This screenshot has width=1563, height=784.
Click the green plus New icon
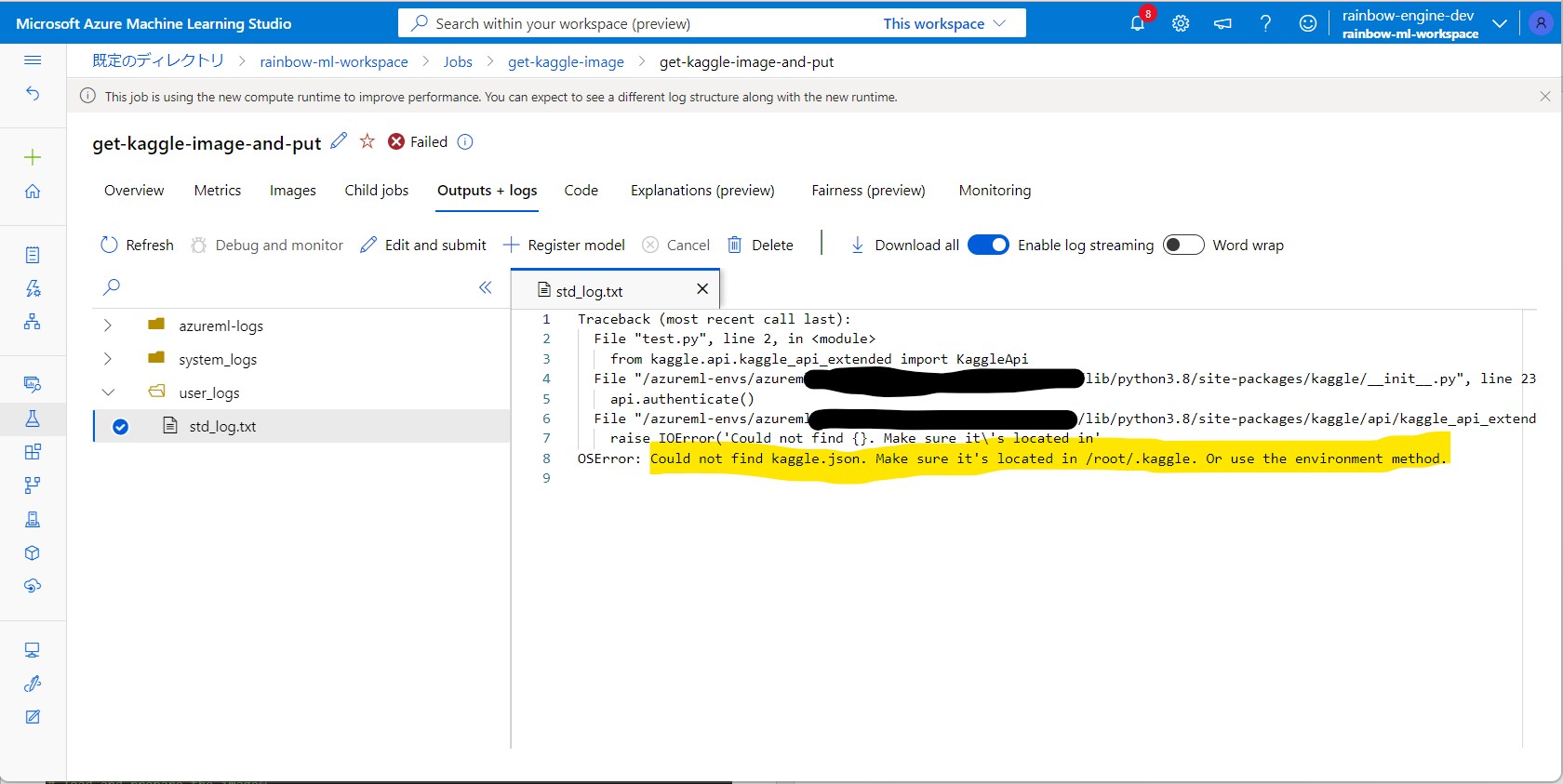pos(33,157)
